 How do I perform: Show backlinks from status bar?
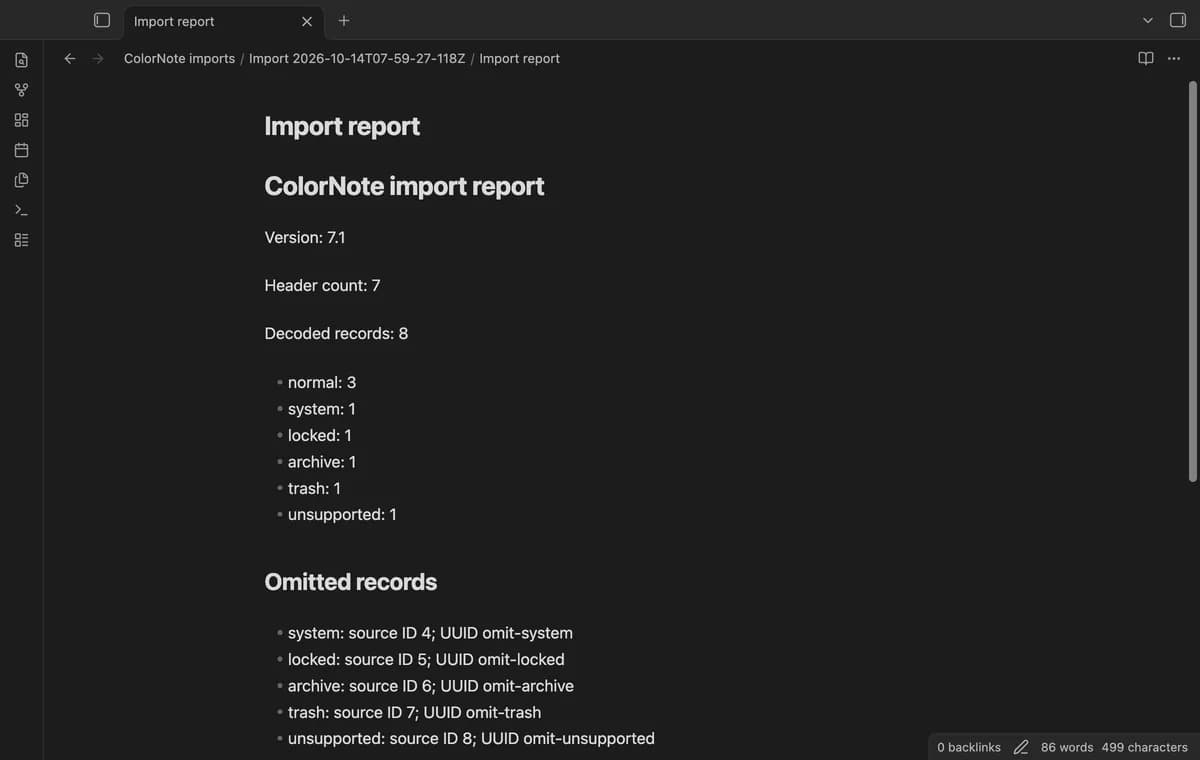969,747
